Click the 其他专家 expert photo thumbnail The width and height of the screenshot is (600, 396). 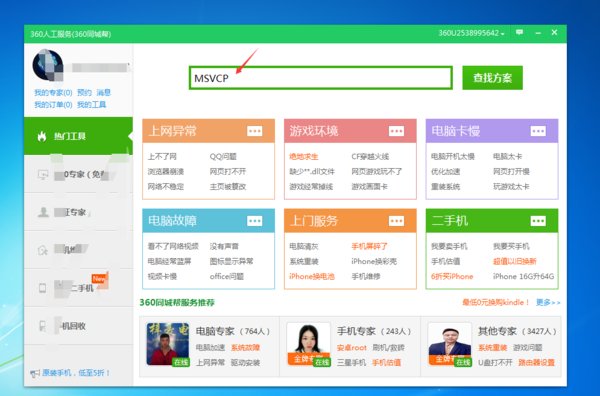450,344
